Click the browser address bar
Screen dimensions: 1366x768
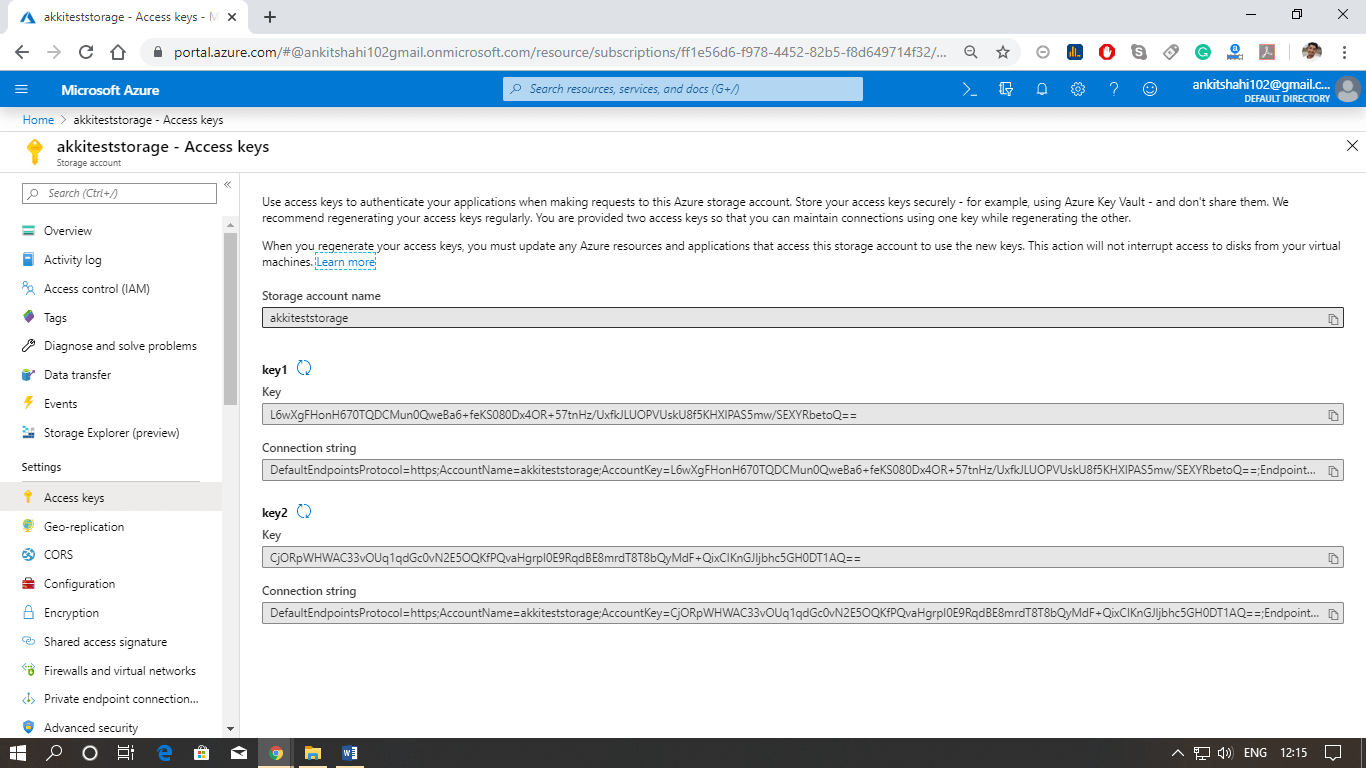click(x=560, y=52)
